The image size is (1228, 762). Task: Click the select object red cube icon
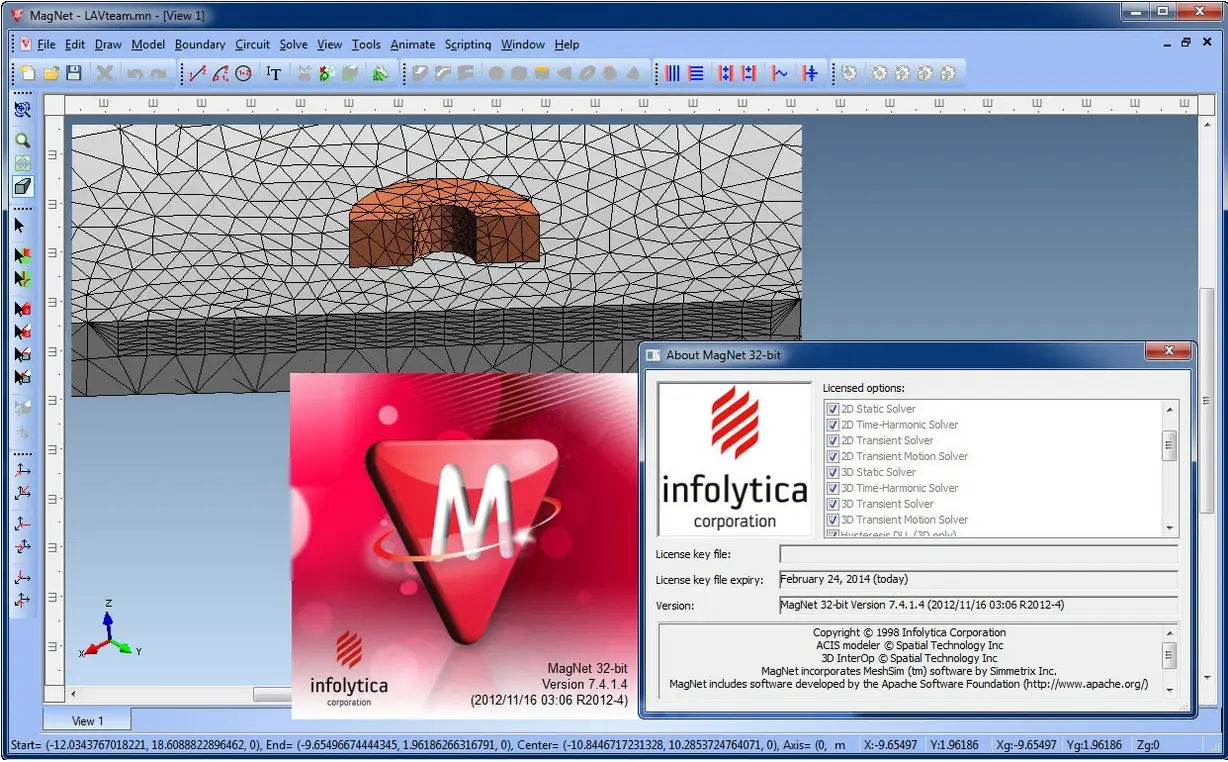pos(22,308)
